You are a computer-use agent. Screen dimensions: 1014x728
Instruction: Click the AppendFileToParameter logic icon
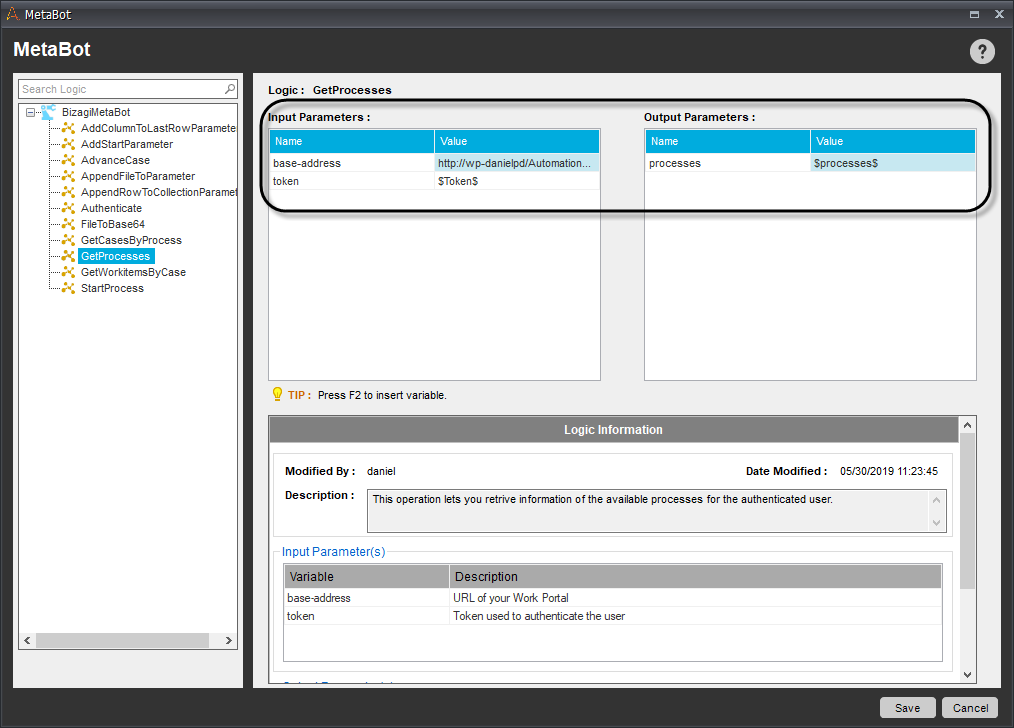pos(69,176)
